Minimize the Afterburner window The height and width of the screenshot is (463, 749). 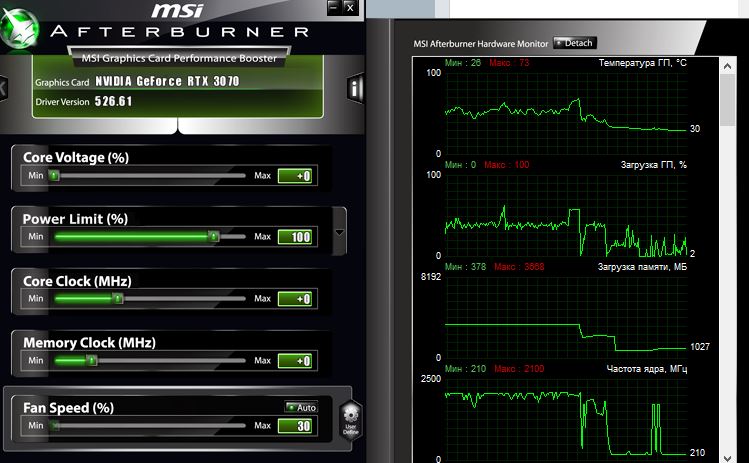(334, 7)
